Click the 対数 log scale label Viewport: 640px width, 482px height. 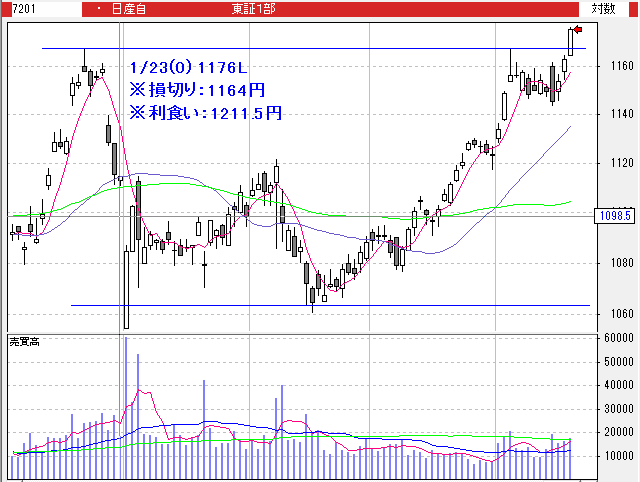click(x=603, y=8)
